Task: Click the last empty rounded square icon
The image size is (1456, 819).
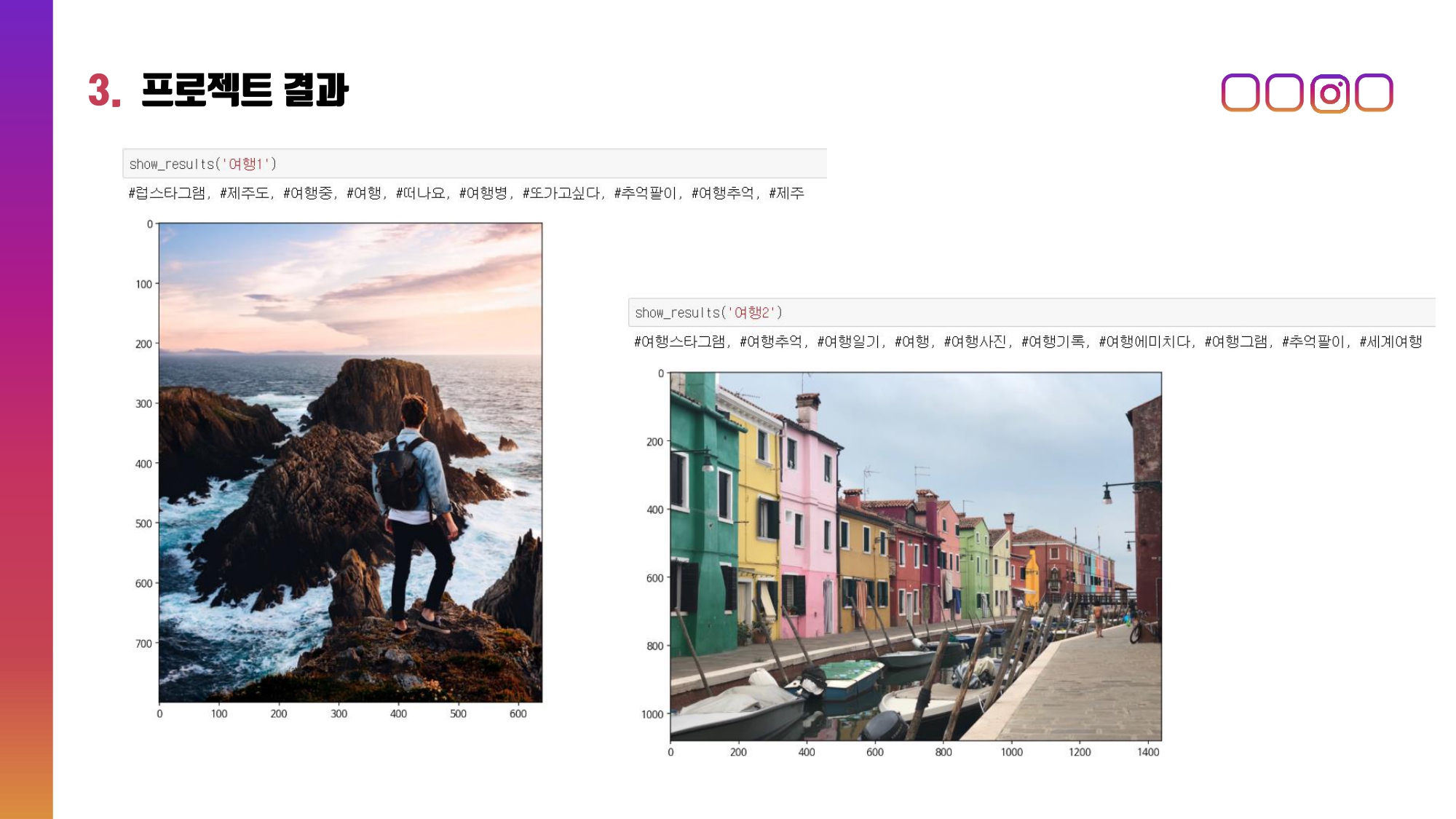Action: (1374, 92)
